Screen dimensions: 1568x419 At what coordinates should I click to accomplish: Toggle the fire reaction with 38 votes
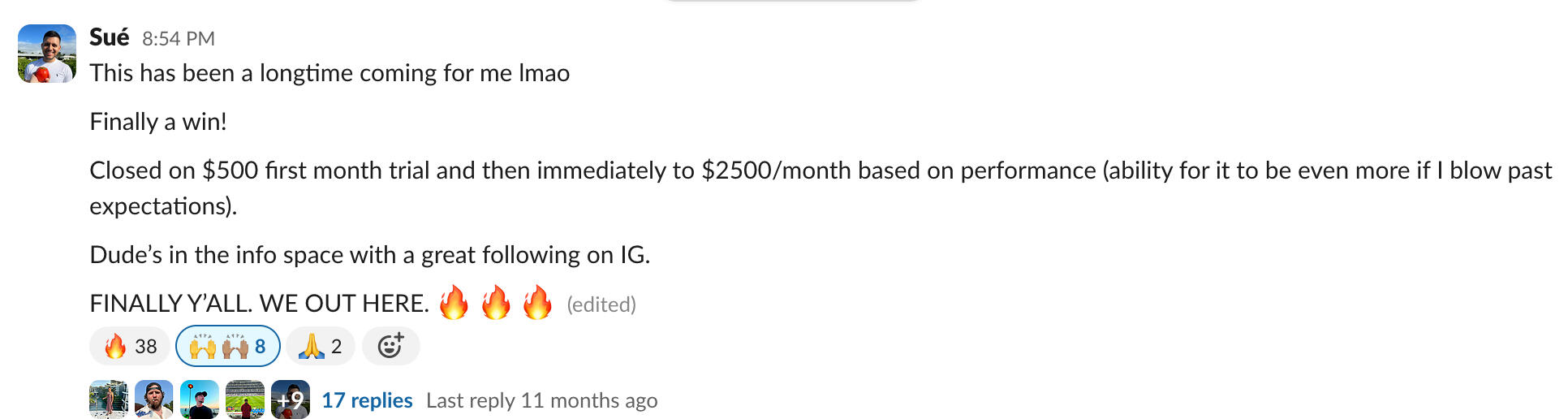pos(130,346)
